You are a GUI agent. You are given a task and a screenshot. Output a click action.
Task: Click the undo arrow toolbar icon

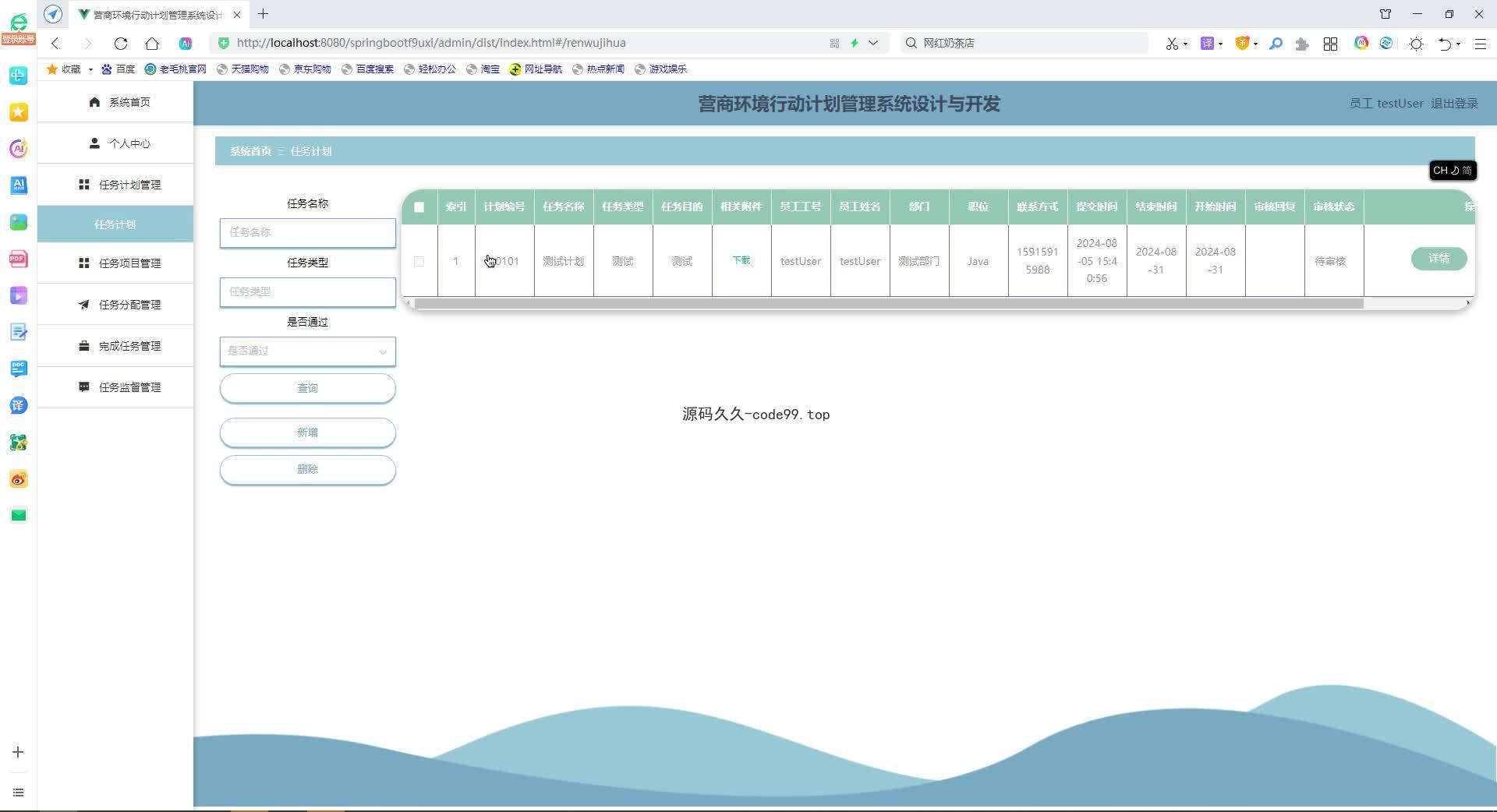[1445, 44]
